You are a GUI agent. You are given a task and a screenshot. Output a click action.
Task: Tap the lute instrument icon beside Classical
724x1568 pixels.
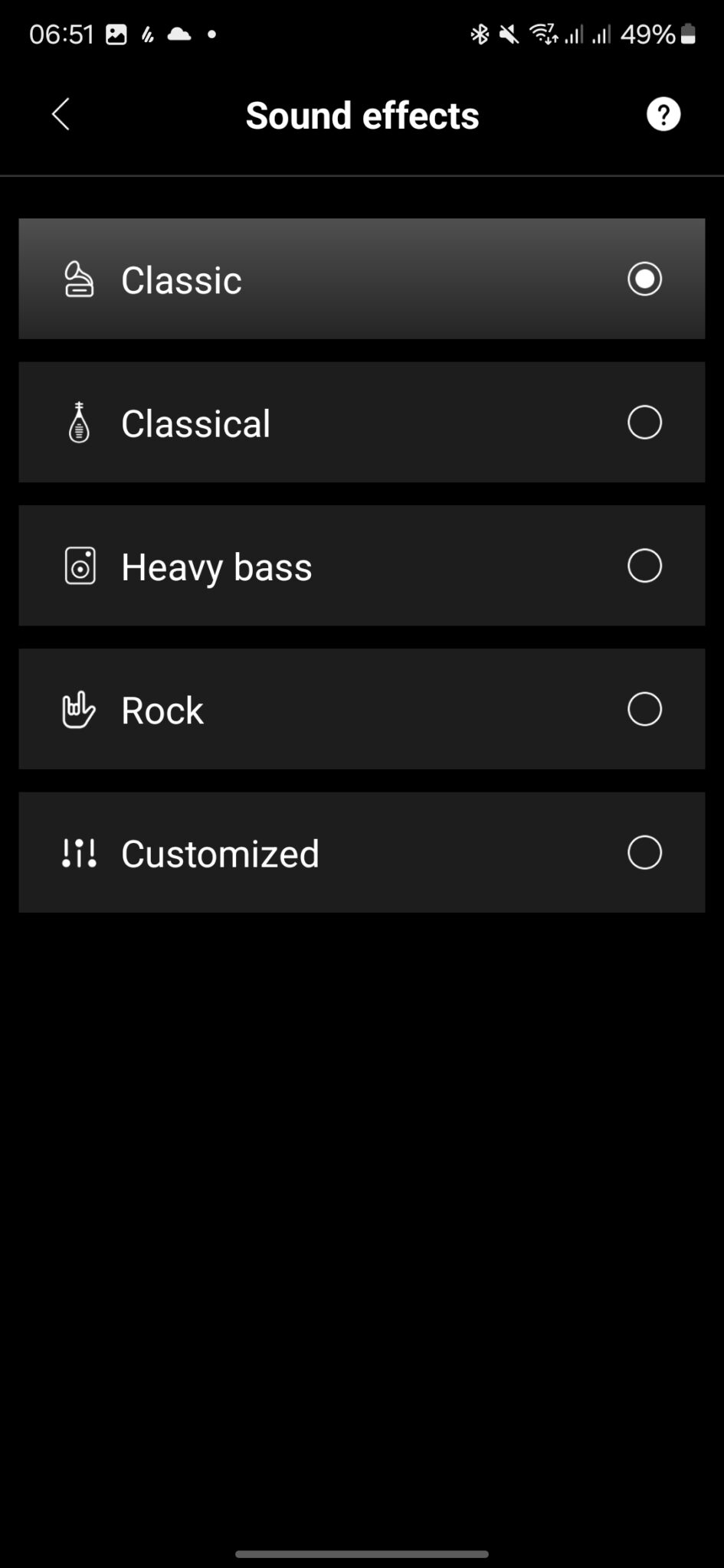pyautogui.click(x=79, y=423)
